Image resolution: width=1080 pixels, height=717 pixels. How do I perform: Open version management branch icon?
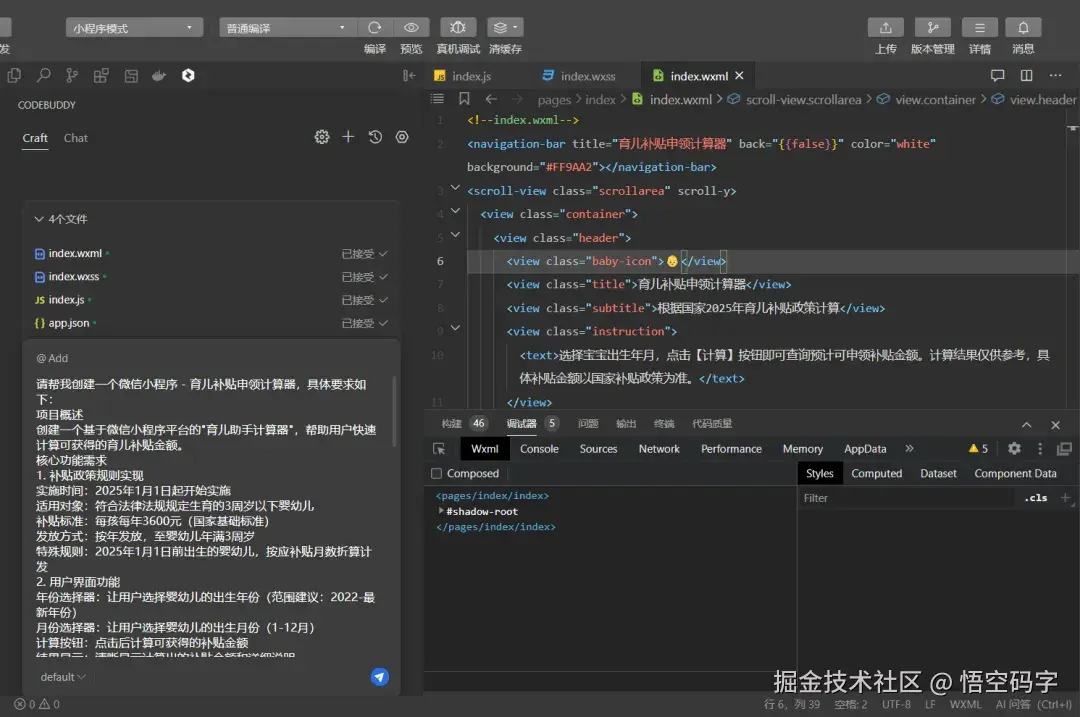pyautogui.click(x=933, y=28)
